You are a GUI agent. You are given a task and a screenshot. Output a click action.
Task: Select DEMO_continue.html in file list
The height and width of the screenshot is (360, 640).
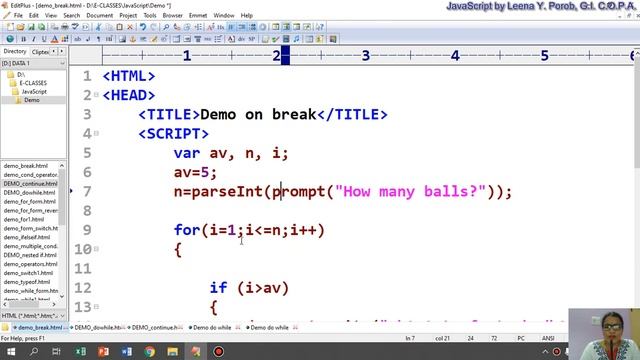click(x=30, y=184)
